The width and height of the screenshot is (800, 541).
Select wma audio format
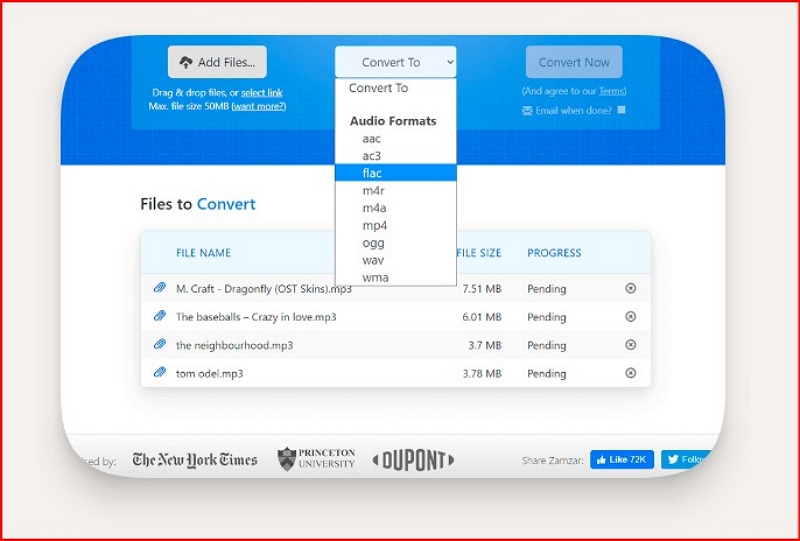(x=395, y=277)
